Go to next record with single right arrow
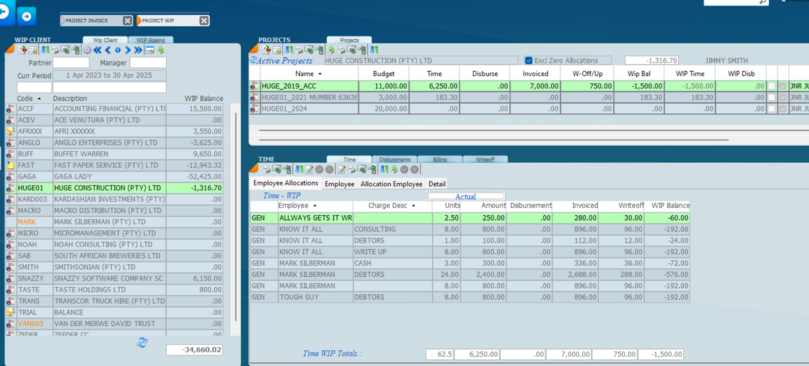Screen dimensions: 809x366 point(127,50)
